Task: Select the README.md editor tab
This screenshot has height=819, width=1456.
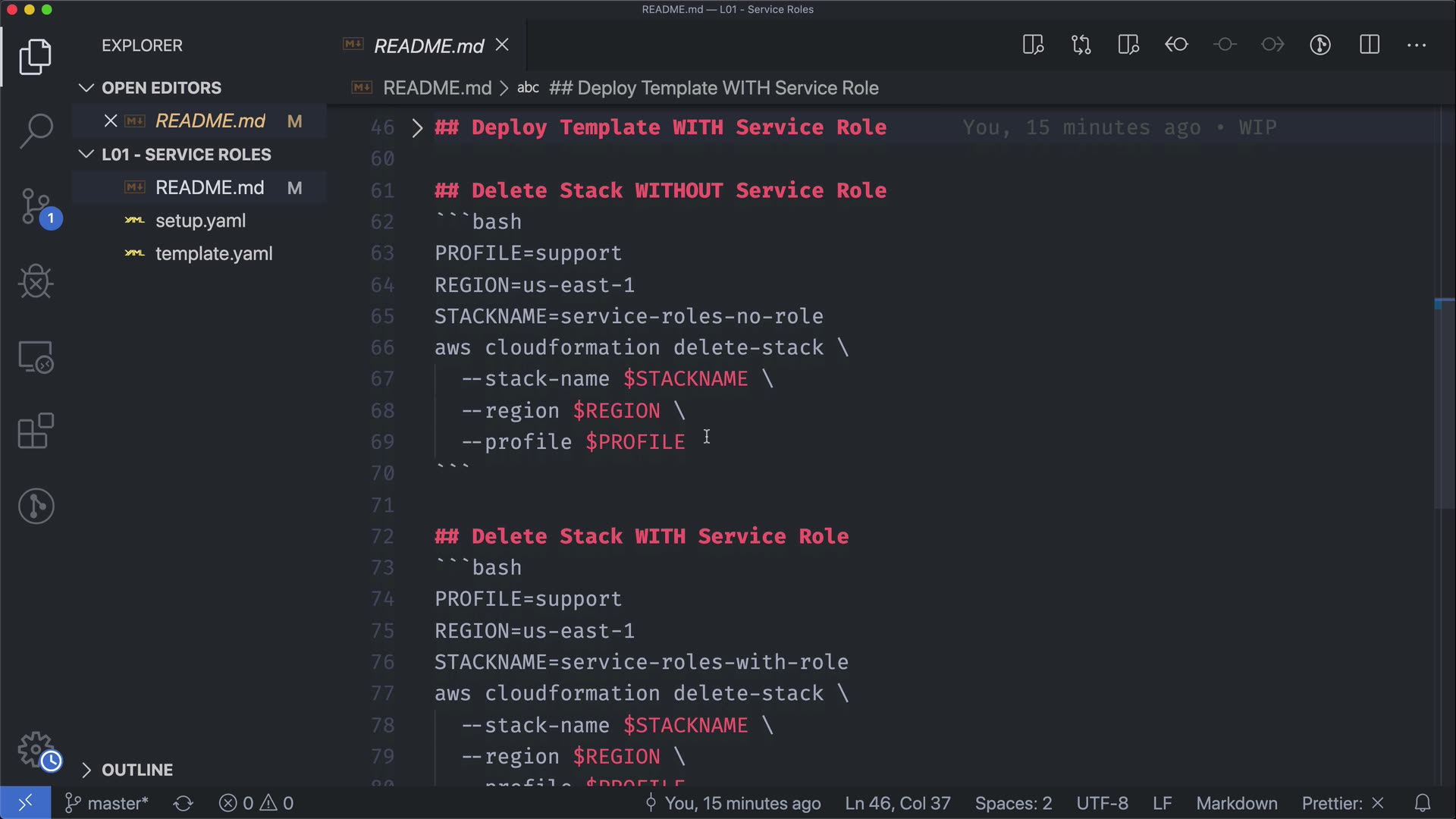Action: pos(428,46)
